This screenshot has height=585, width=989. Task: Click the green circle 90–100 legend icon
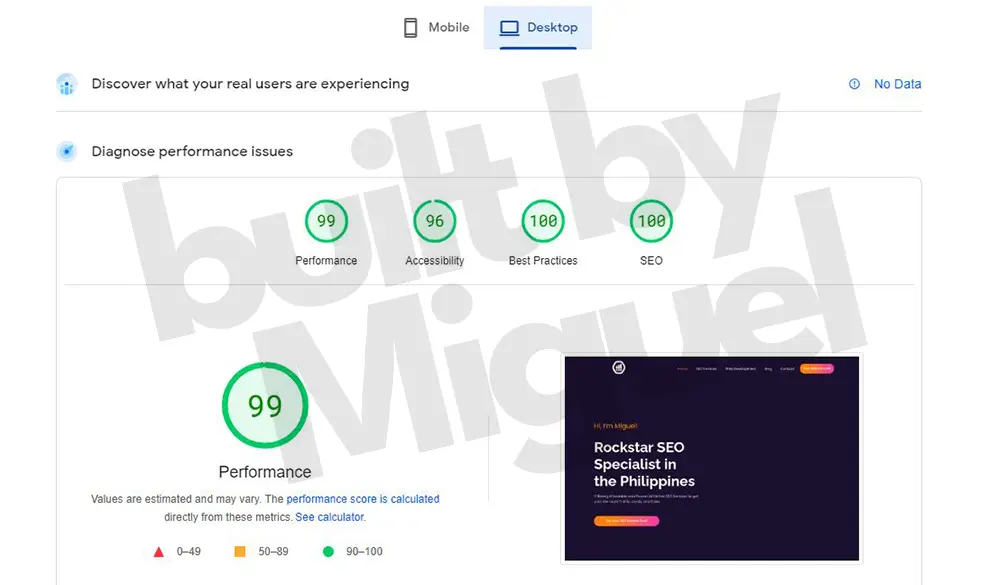point(328,551)
